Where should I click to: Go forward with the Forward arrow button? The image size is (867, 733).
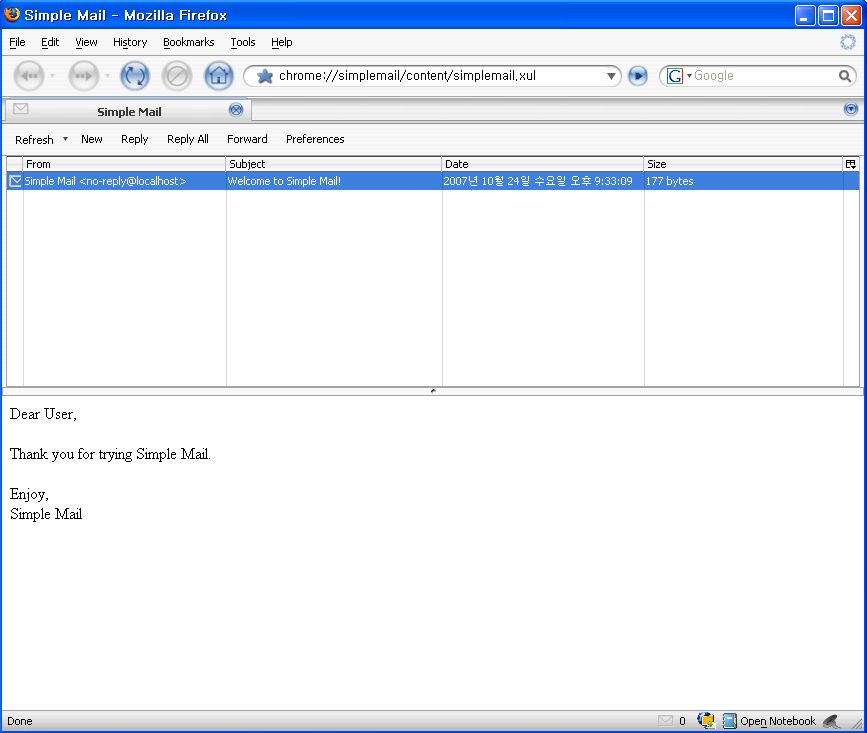[x=83, y=76]
